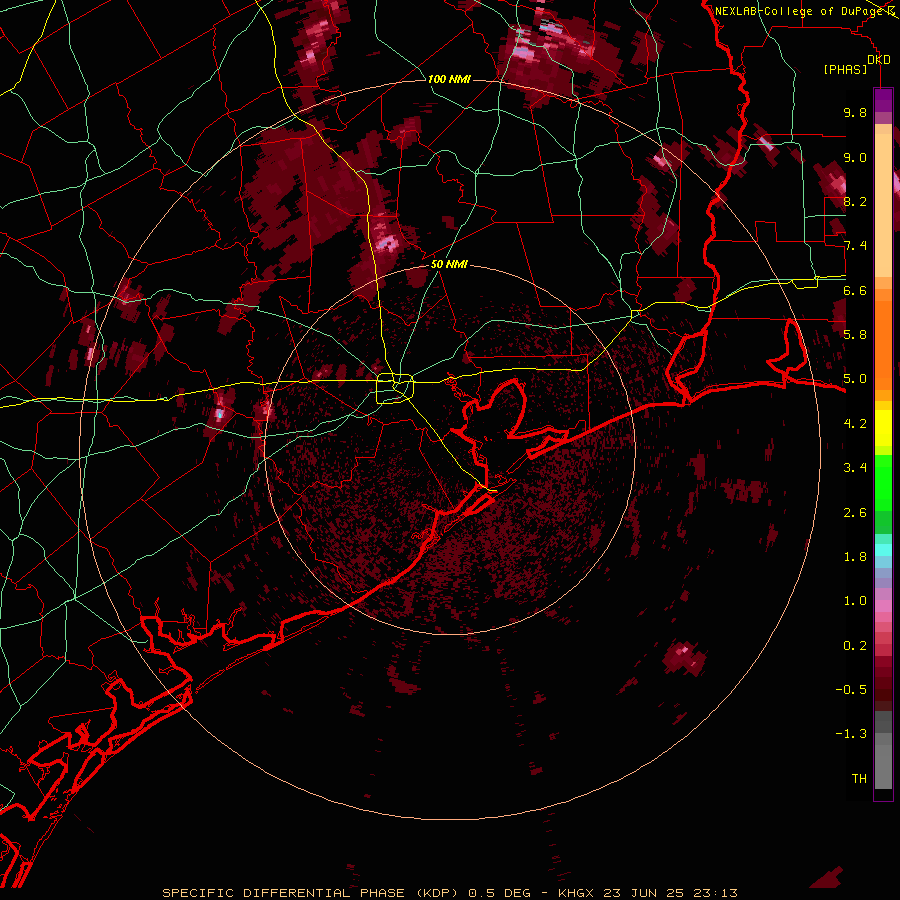Click the 100 NMI range ring label
The width and height of the screenshot is (900, 900).
(449, 79)
